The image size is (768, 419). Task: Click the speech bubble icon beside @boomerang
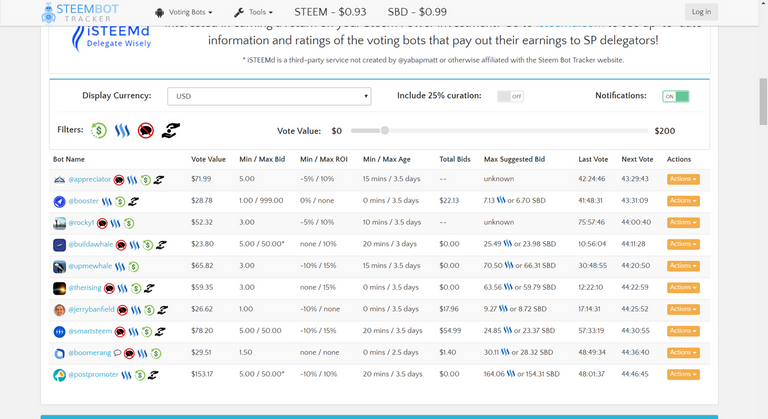(x=117, y=353)
